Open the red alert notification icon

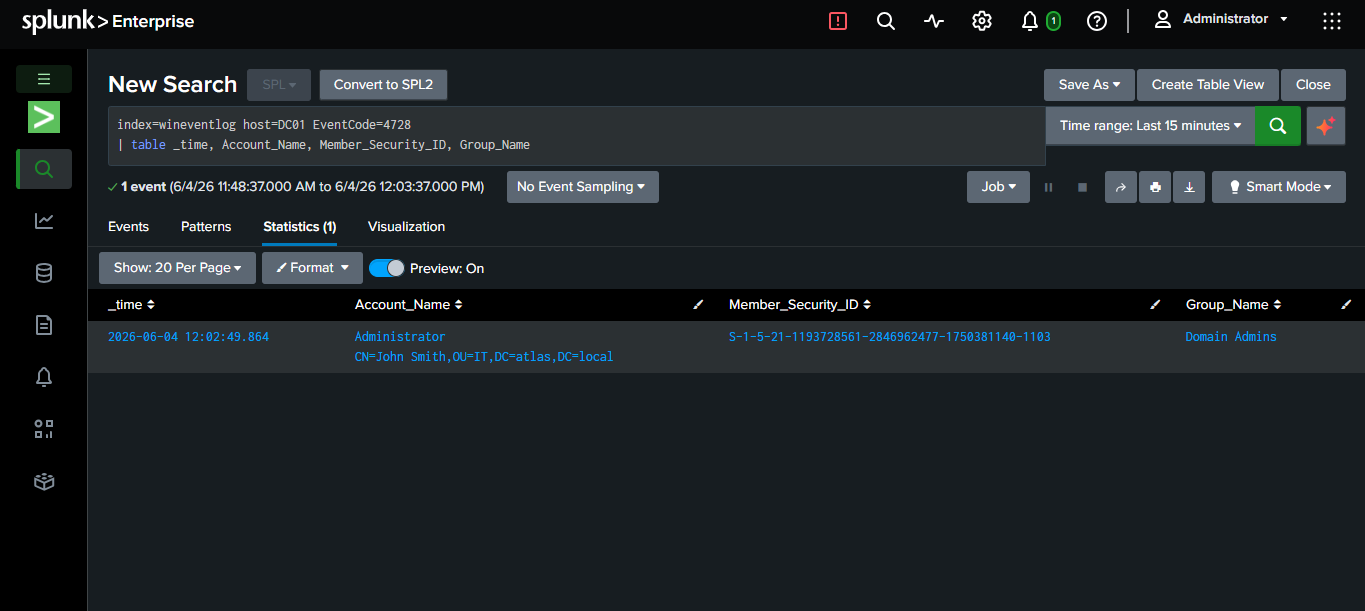coord(838,21)
